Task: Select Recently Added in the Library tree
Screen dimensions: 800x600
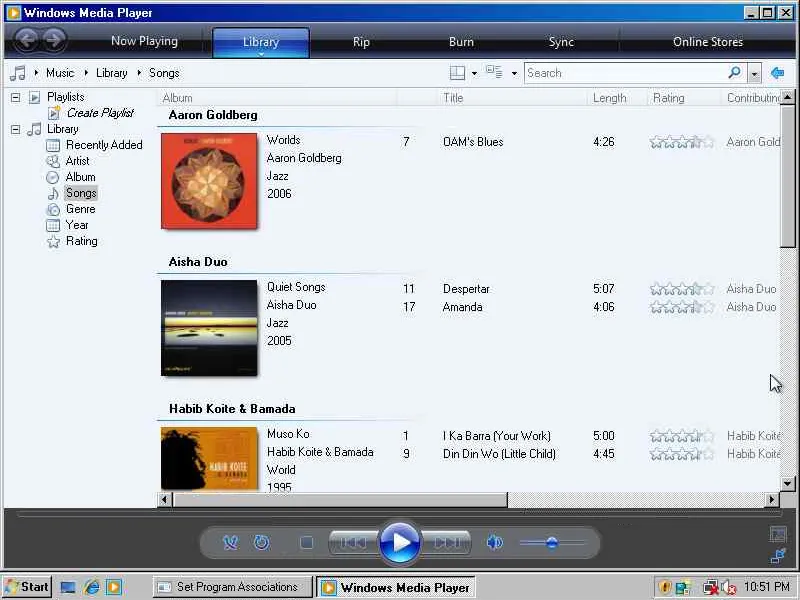Action: [104, 145]
